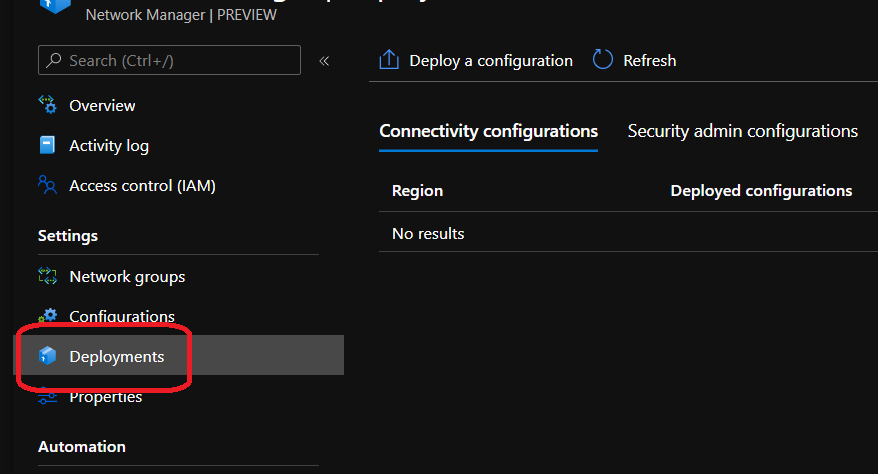Image resolution: width=878 pixels, height=474 pixels.
Task: Click the Refresh circular arrow icon
Action: click(x=602, y=60)
